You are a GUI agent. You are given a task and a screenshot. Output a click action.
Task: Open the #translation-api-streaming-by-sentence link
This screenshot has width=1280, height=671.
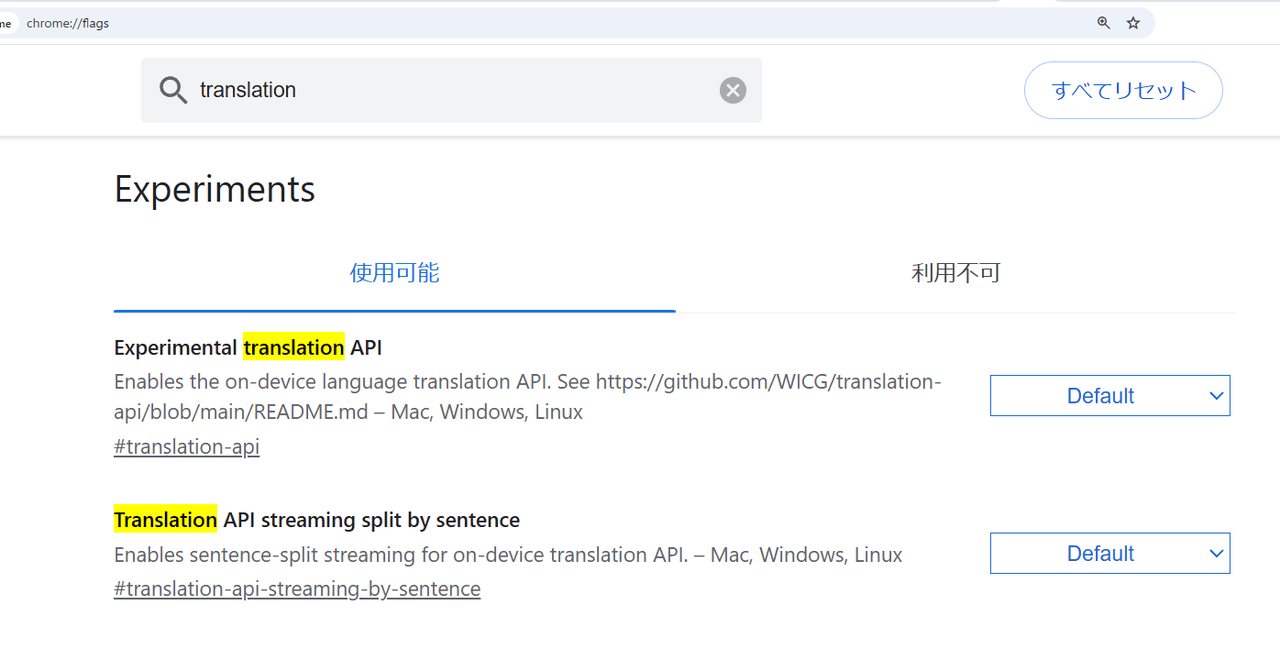[x=297, y=588]
